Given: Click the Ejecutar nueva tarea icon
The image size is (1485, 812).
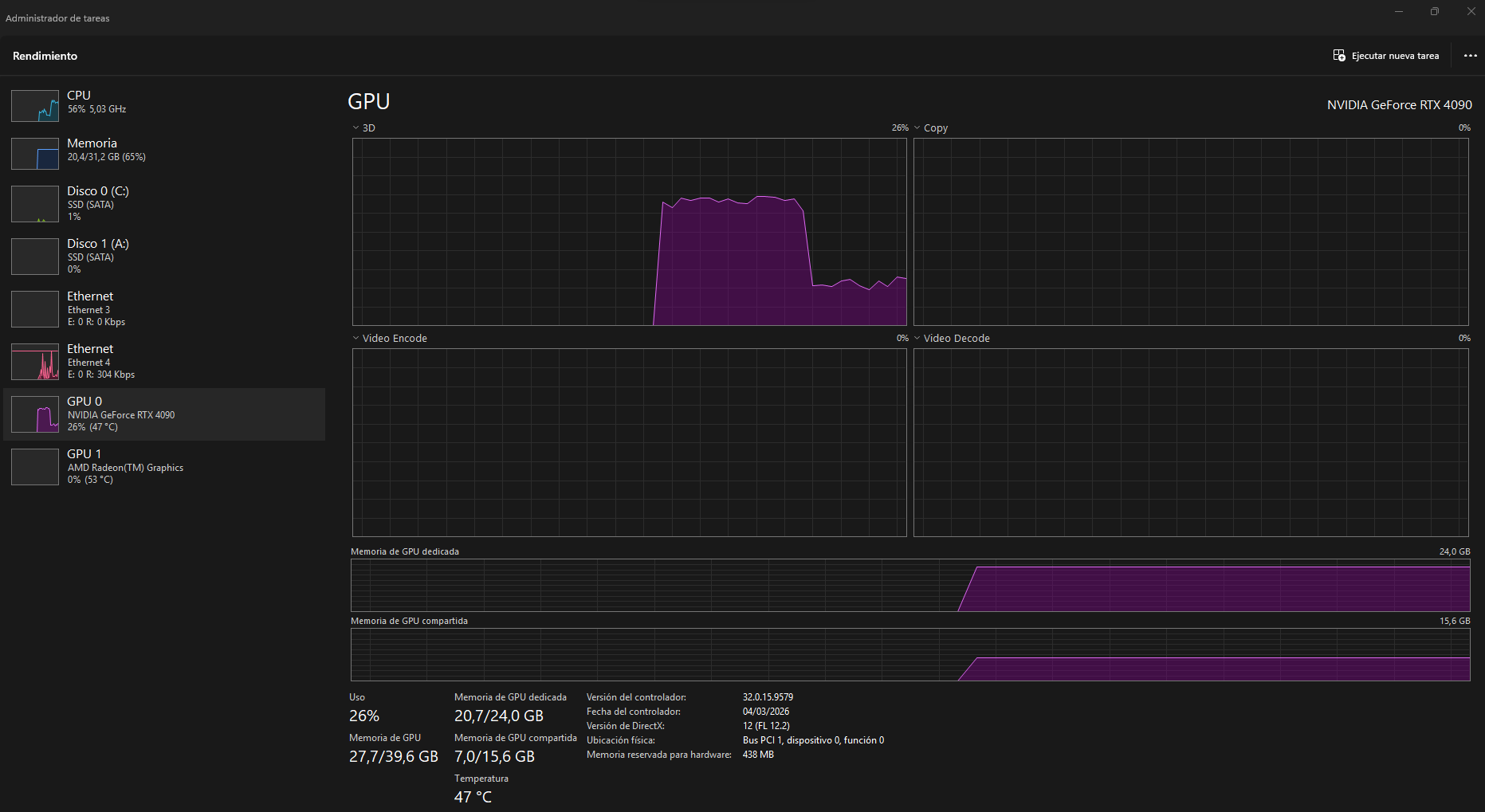Looking at the screenshot, I should [x=1339, y=56].
